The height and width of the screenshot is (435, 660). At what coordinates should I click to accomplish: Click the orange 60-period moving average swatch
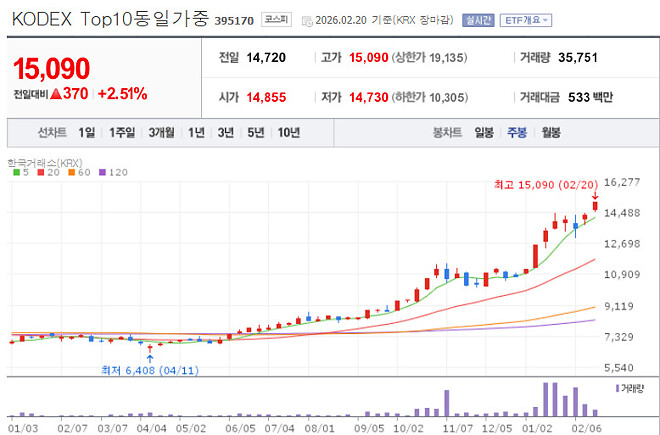72,172
